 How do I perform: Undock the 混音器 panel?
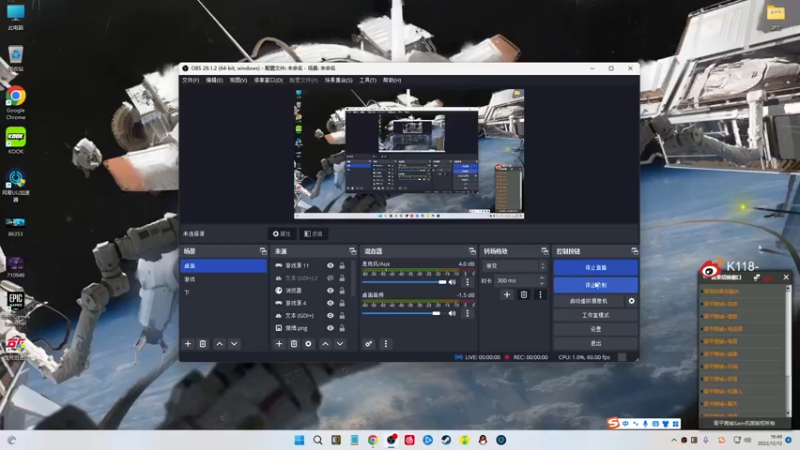(x=472, y=251)
